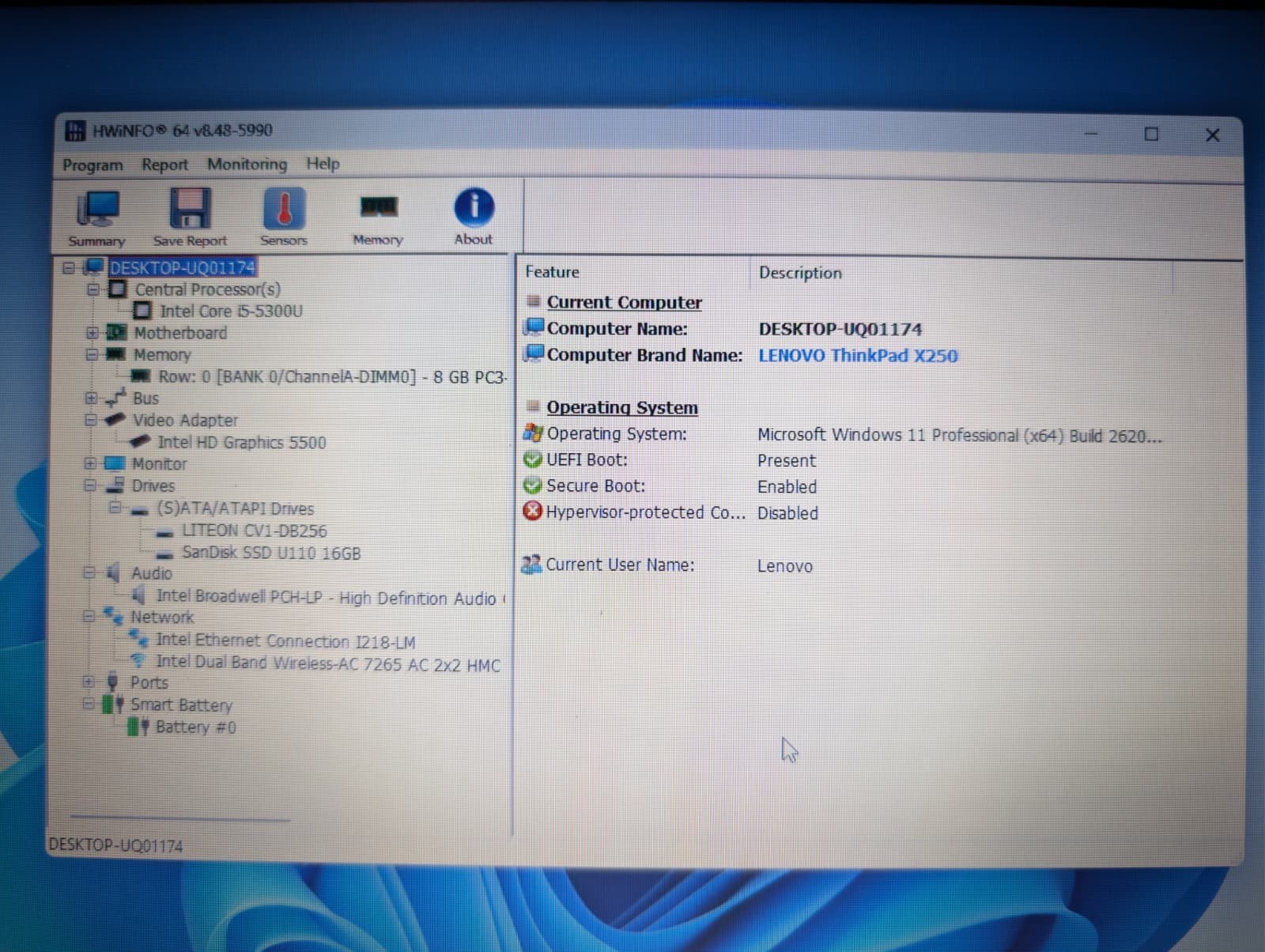Click the green Secure Boot check icon
This screenshot has width=1265, height=952.
click(x=533, y=485)
